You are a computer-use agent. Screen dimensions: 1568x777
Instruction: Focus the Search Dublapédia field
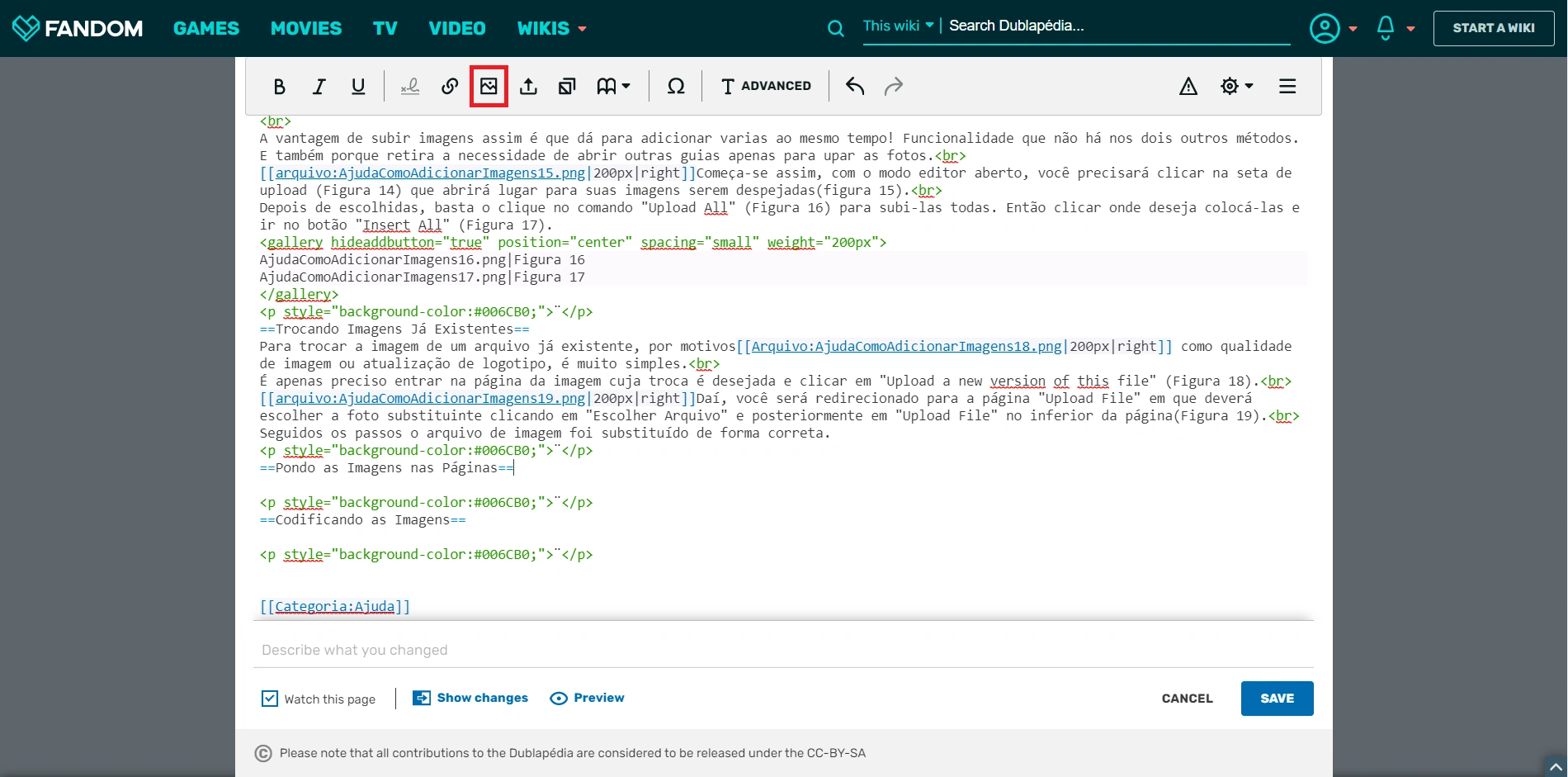[x=1118, y=26]
